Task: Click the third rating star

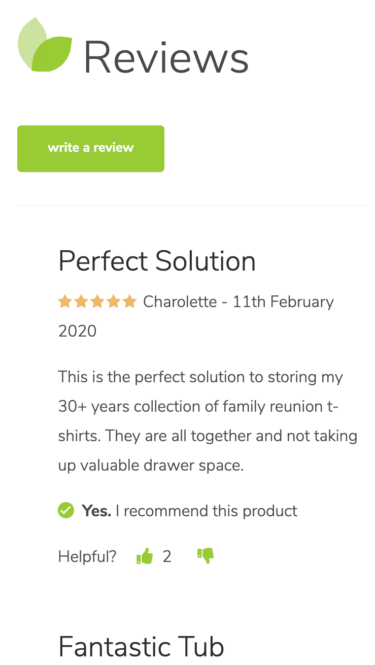Action: (97, 302)
